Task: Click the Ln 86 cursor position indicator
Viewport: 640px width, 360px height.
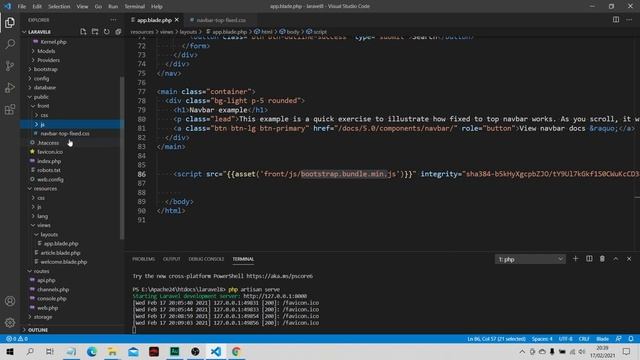Action: pyautogui.click(x=496, y=339)
